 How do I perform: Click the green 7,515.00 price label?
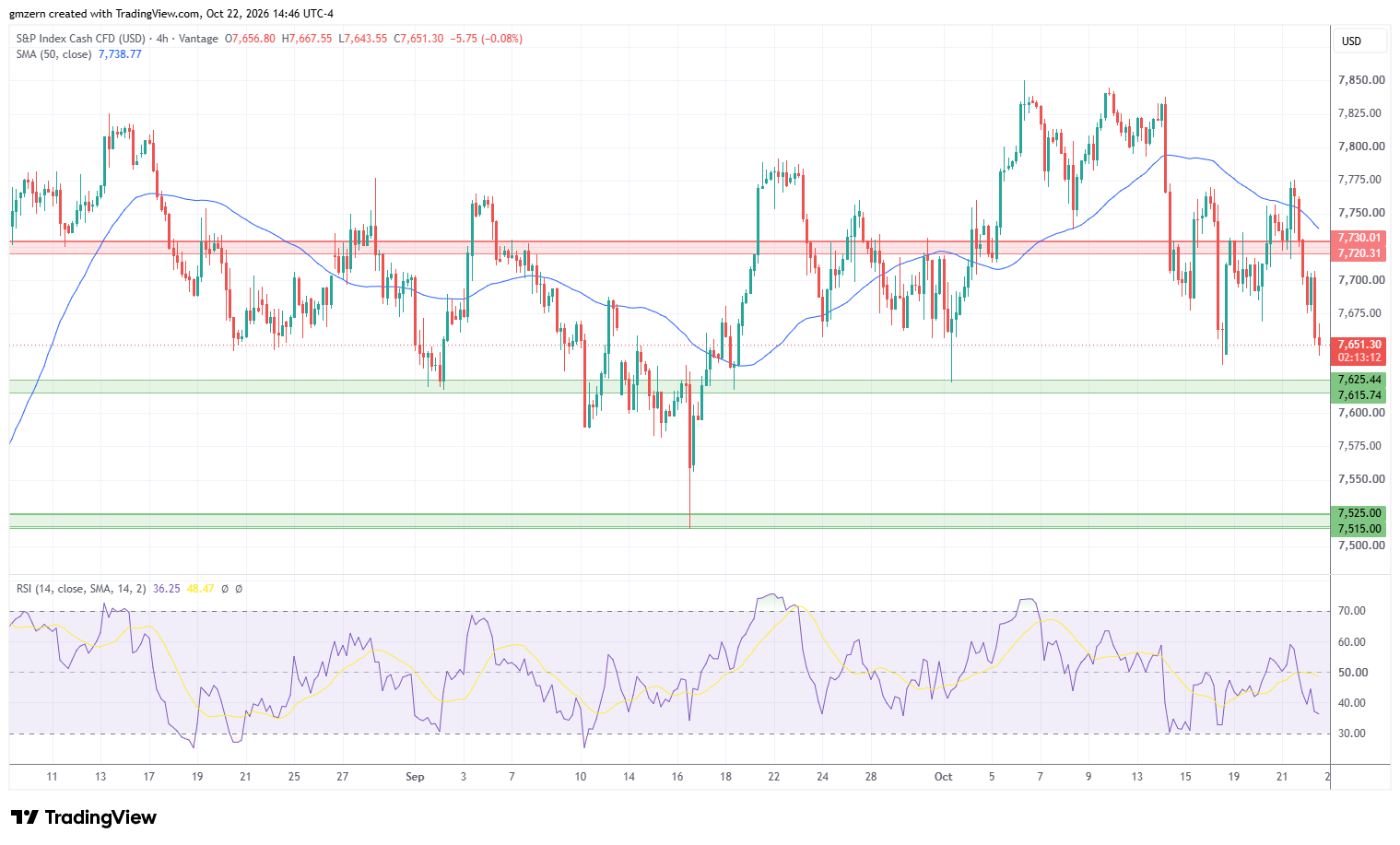pyautogui.click(x=1359, y=529)
